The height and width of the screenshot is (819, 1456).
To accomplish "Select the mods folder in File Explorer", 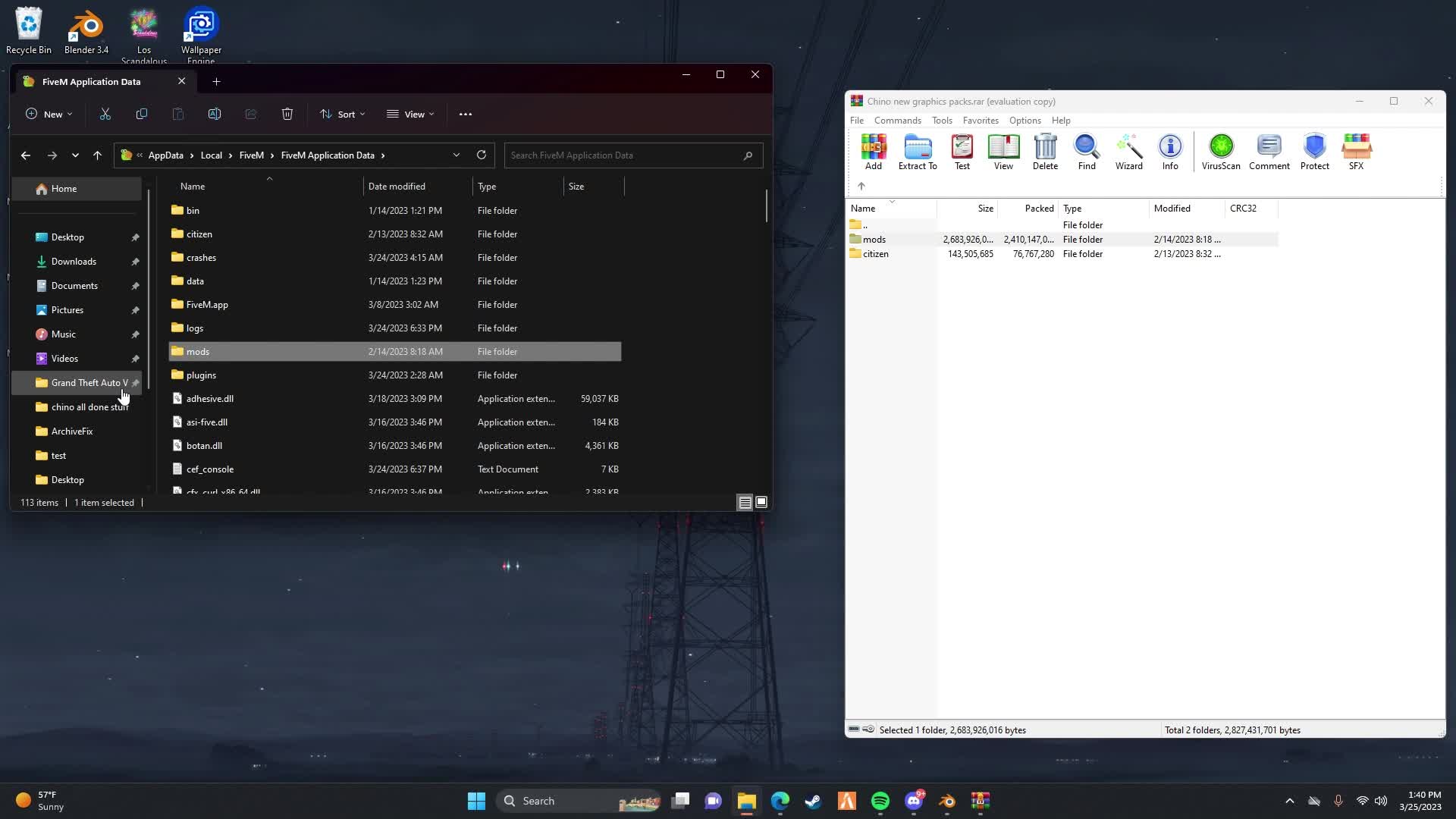I will tap(198, 351).
